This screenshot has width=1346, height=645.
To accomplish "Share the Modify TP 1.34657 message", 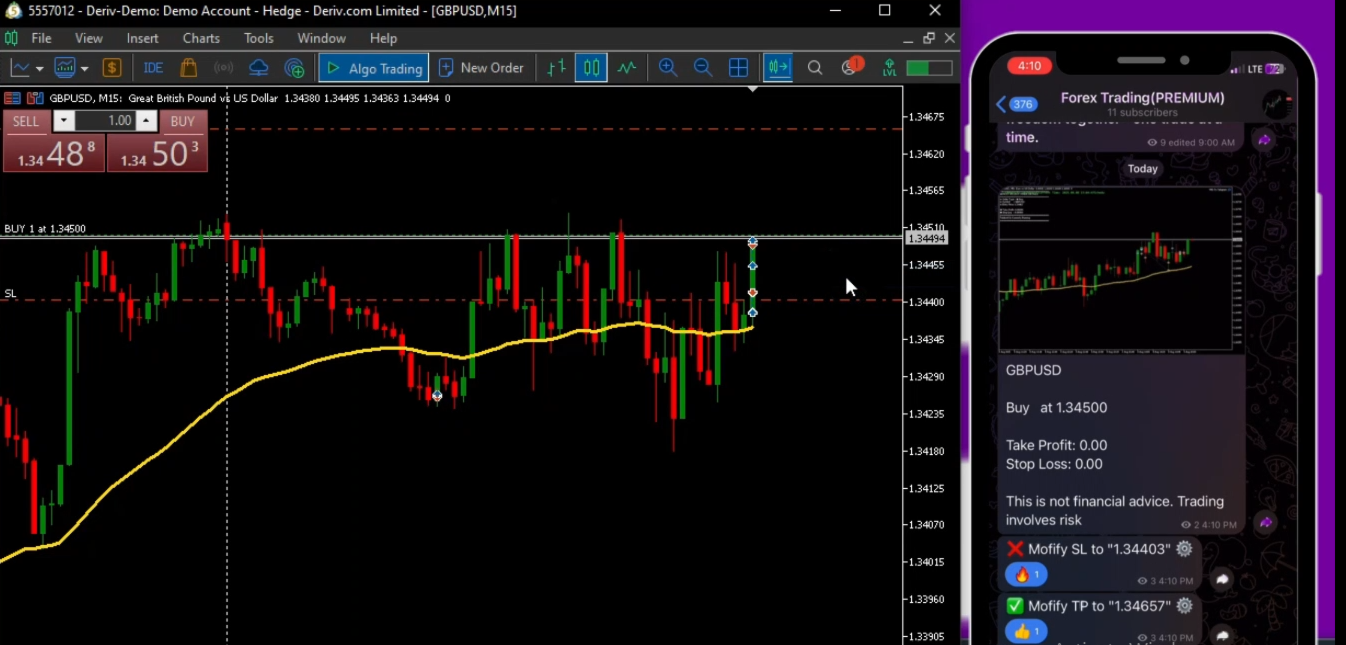I will click(1222, 635).
